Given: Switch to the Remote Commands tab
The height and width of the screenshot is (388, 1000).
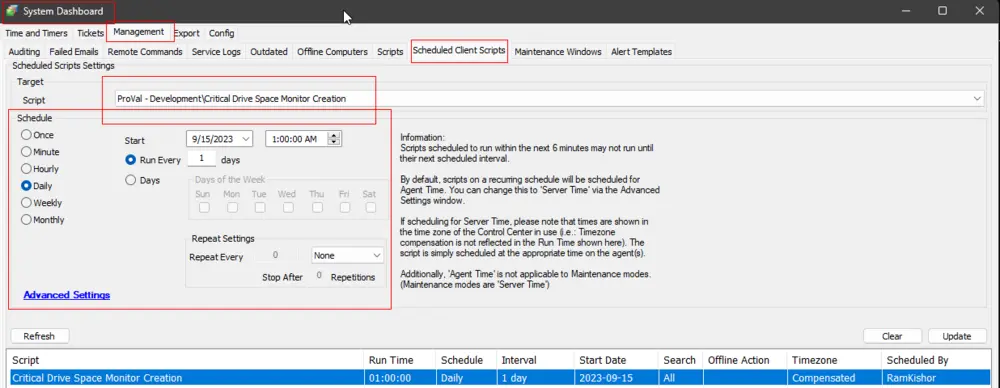Looking at the screenshot, I should click(x=145, y=52).
